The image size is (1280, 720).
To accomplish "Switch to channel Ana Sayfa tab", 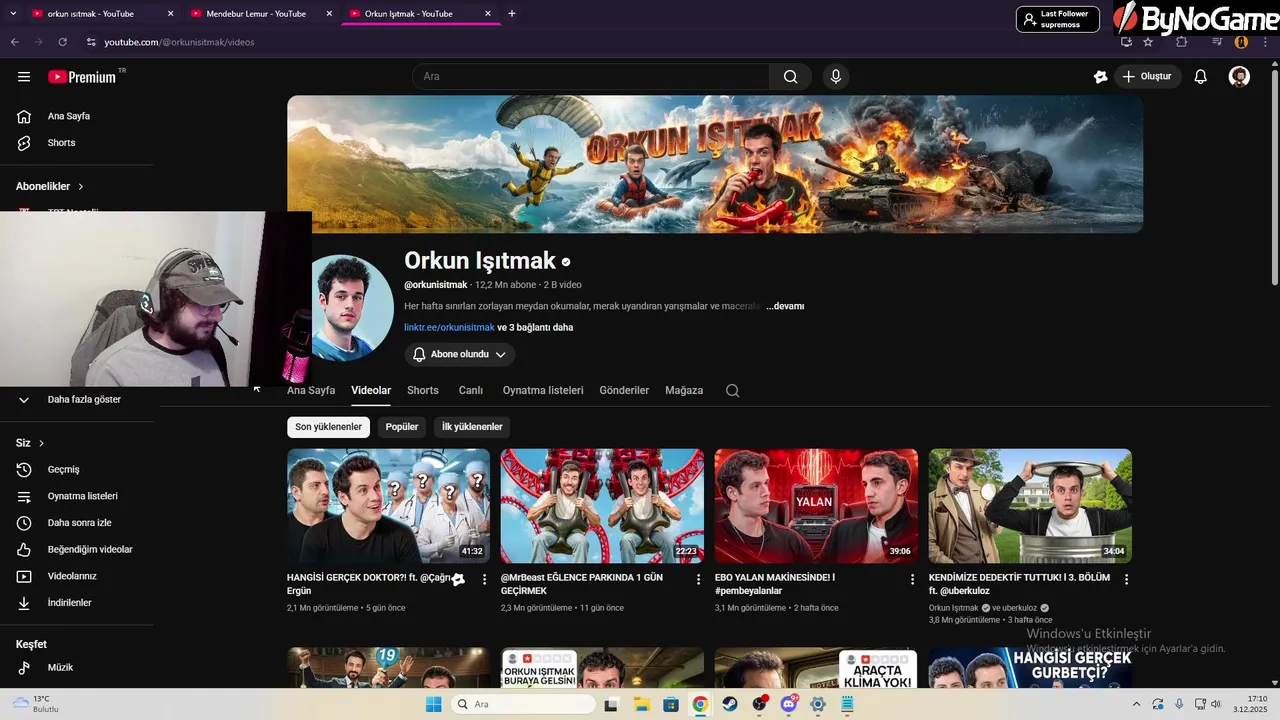I will 311,391.
